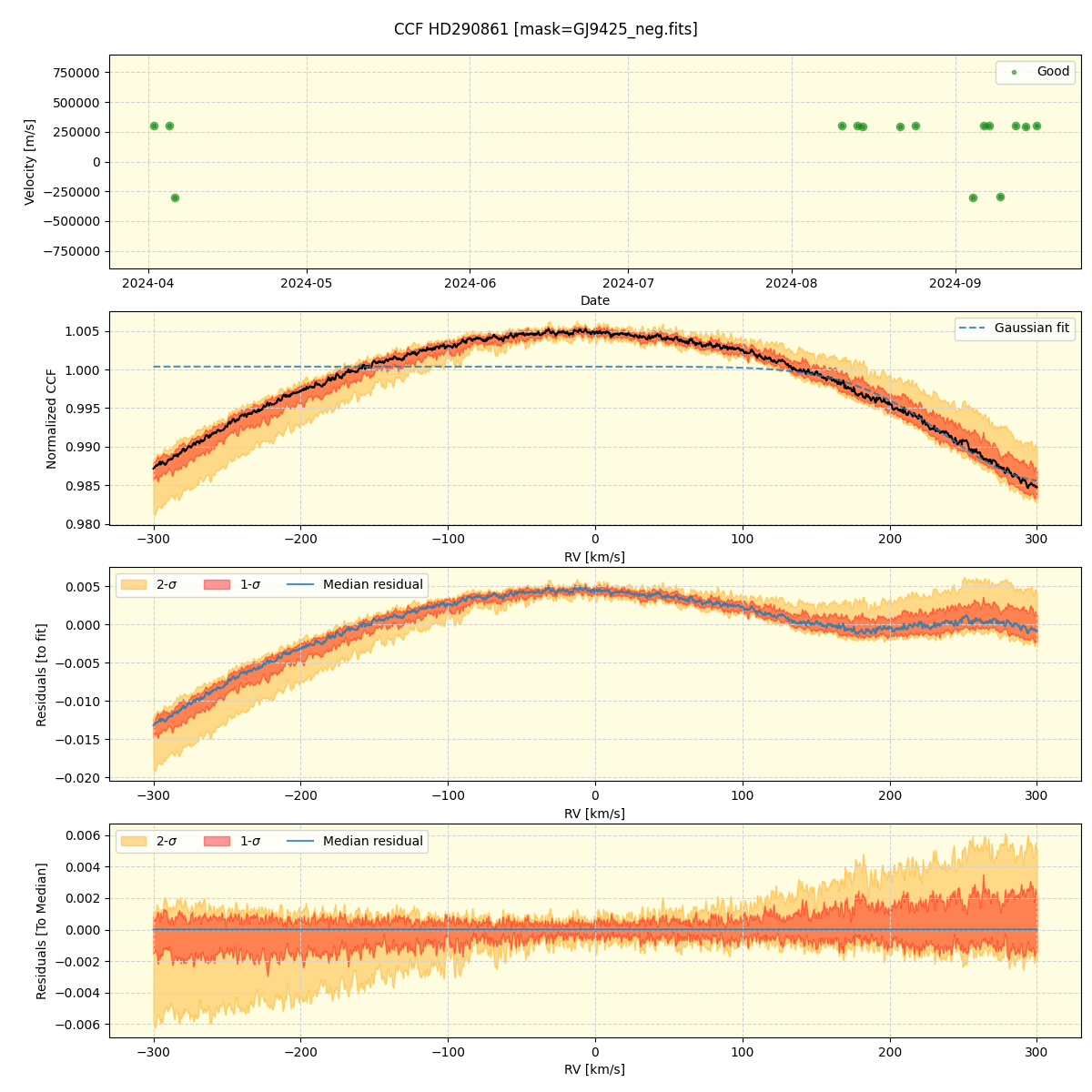Click the '2024-06' date tick label
Screen dimensions: 1092x1092
(x=470, y=283)
